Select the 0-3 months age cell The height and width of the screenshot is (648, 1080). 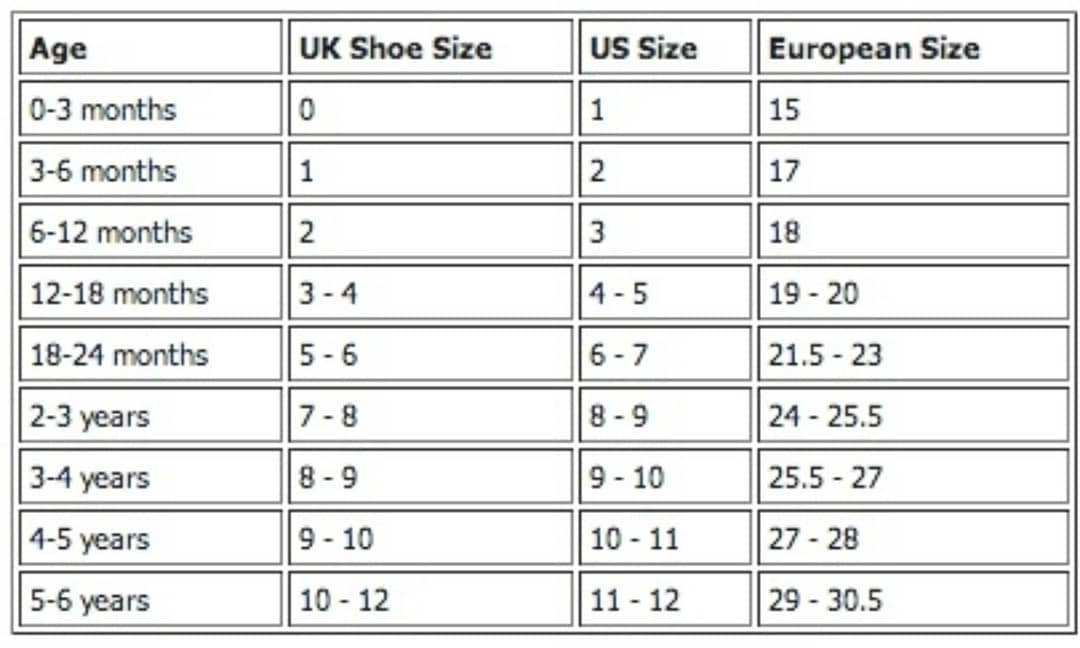point(151,108)
